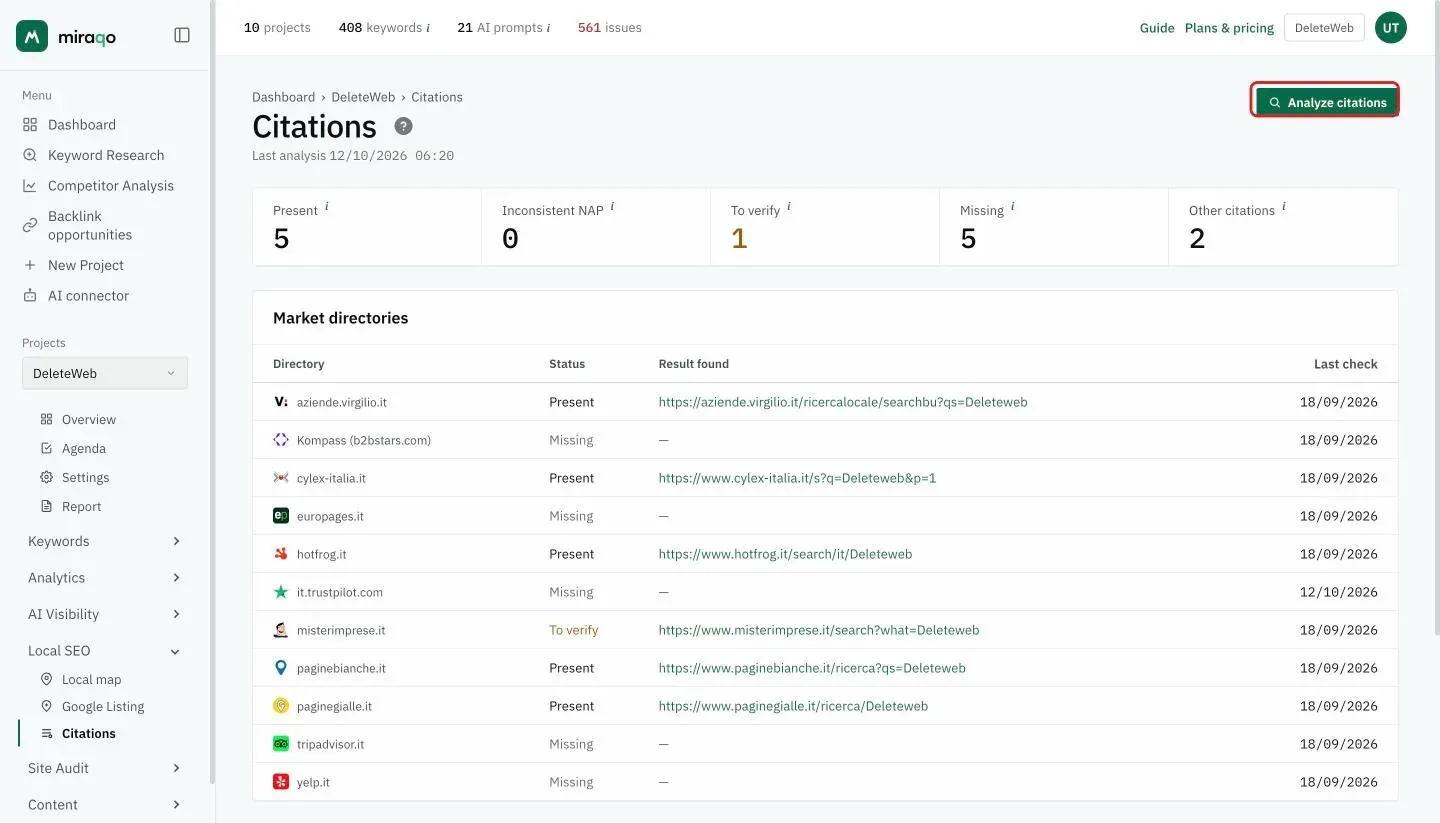Expand the Keywords menu section

pyautogui.click(x=105, y=541)
